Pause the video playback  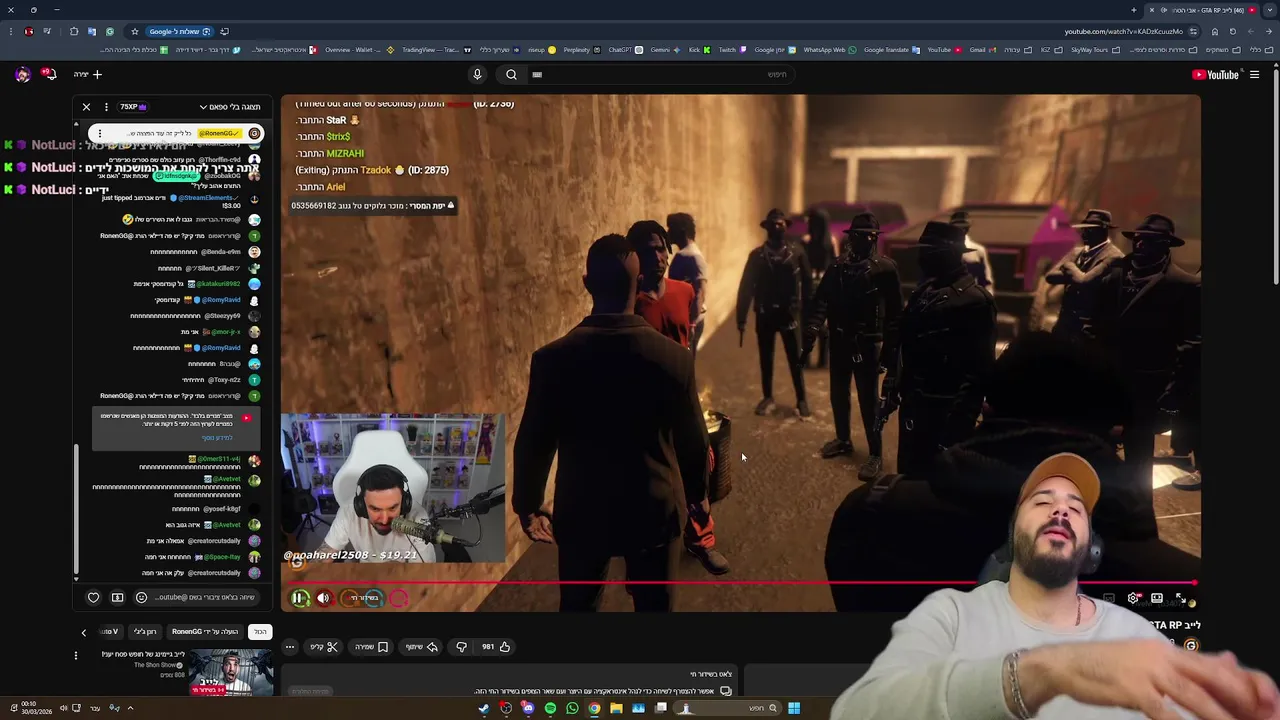pos(299,598)
